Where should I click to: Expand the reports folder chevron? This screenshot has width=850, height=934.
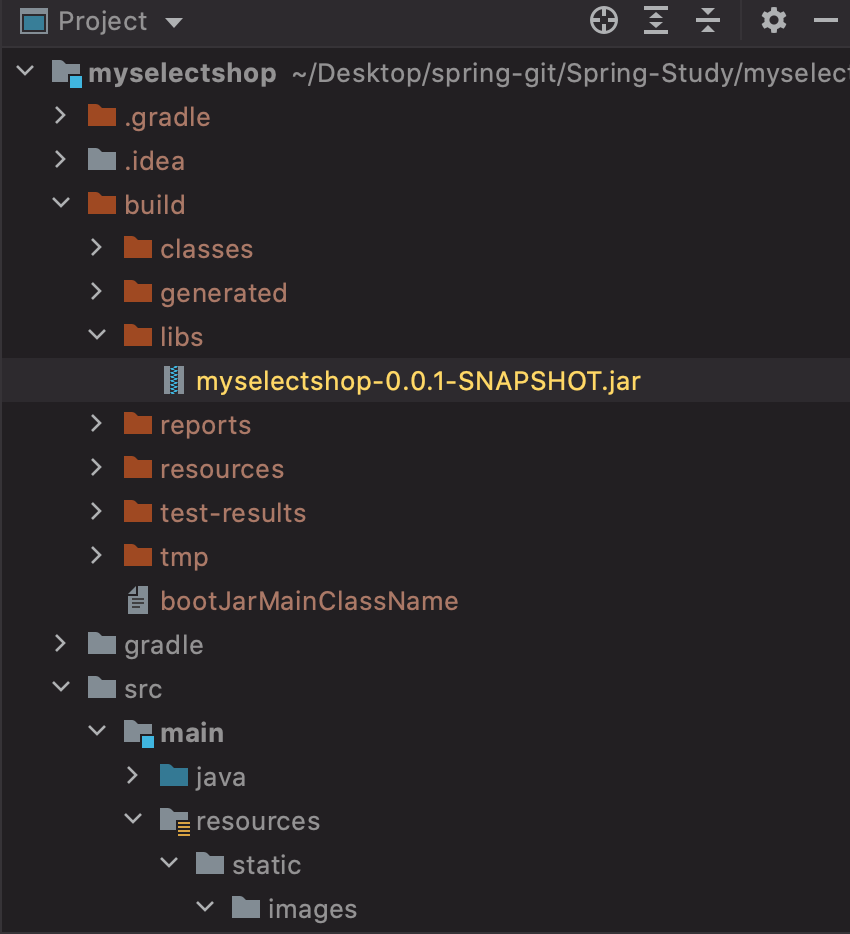tap(96, 424)
